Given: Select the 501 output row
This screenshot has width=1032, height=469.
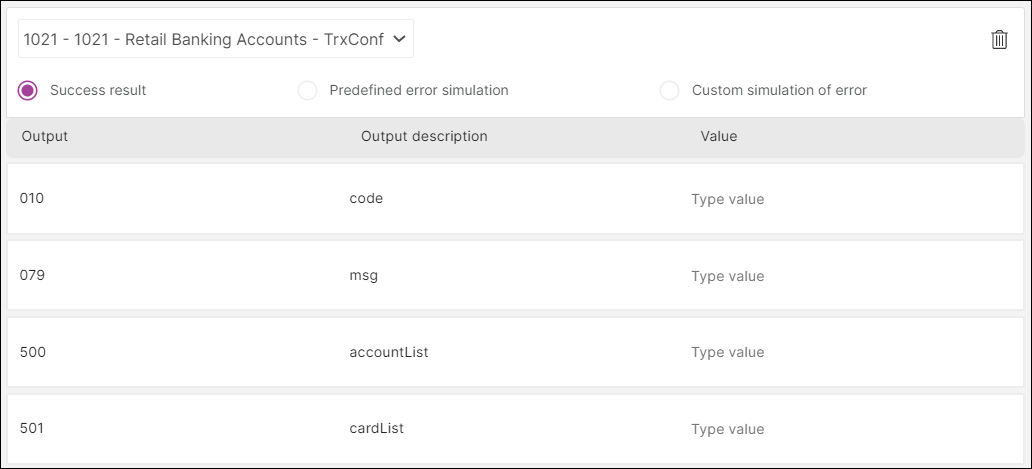Looking at the screenshot, I should (x=515, y=429).
